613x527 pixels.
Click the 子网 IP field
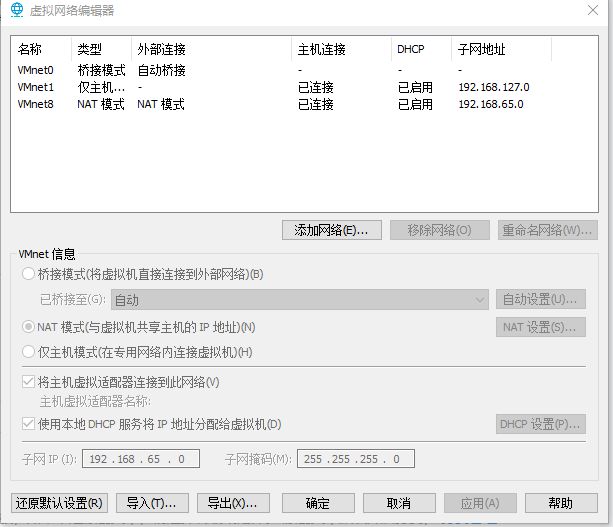tap(141, 459)
